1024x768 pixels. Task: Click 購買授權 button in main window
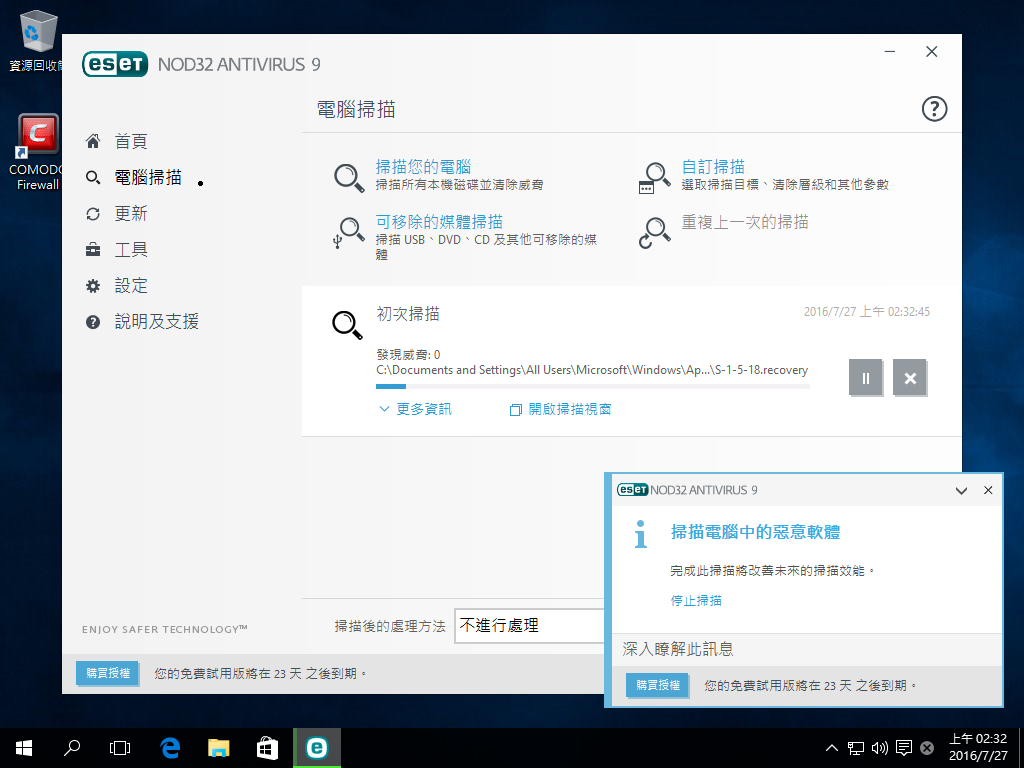[x=108, y=673]
